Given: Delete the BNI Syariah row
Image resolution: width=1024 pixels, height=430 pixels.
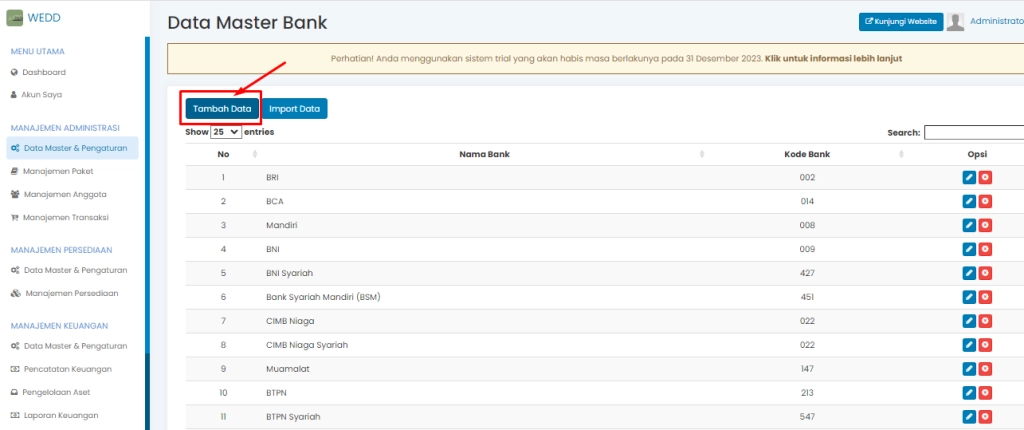Looking at the screenshot, I should tap(985, 273).
